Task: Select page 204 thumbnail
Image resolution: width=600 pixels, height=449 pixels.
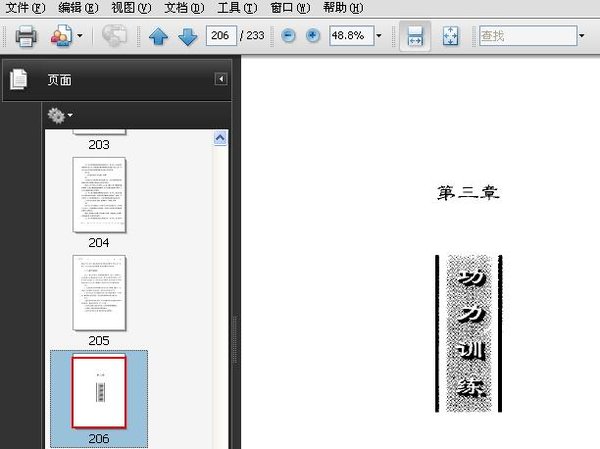Action: (99, 194)
